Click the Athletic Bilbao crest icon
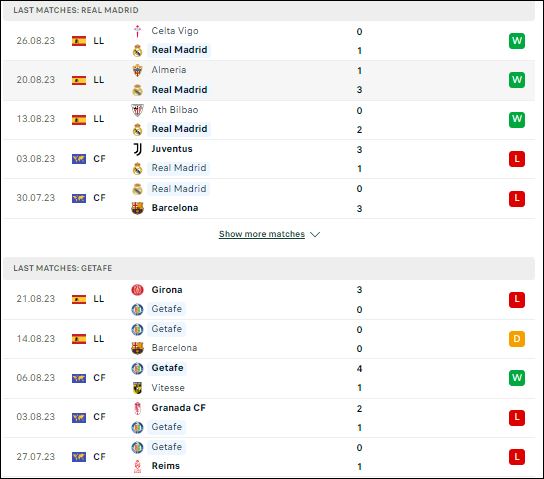Image resolution: width=544 pixels, height=479 pixels. coord(137,110)
